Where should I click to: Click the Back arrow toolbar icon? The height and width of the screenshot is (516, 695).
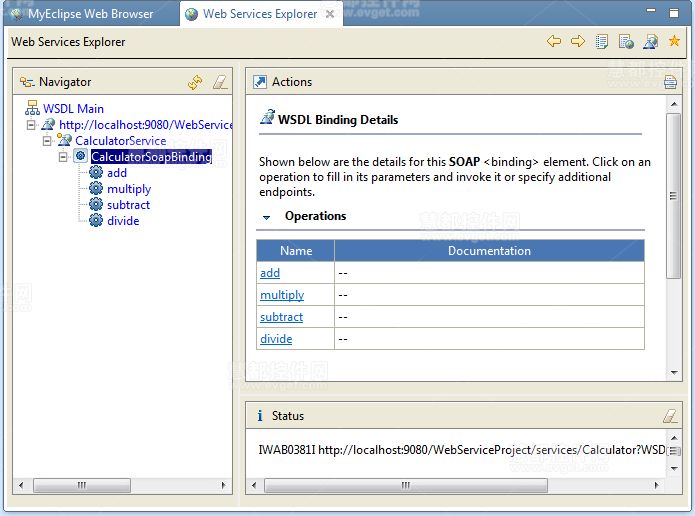click(x=554, y=41)
